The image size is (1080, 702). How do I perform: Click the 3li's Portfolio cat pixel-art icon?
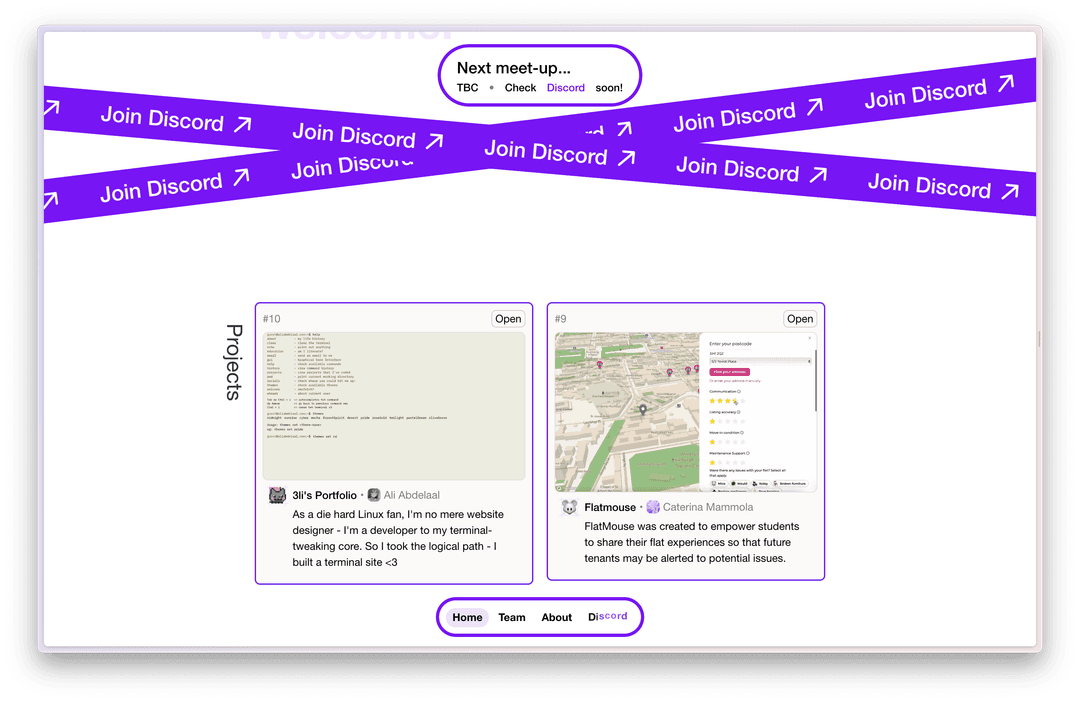pos(277,495)
